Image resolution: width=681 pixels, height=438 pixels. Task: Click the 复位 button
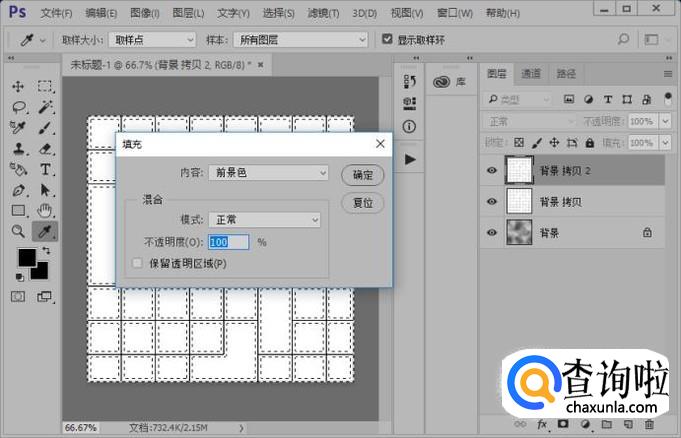363,202
